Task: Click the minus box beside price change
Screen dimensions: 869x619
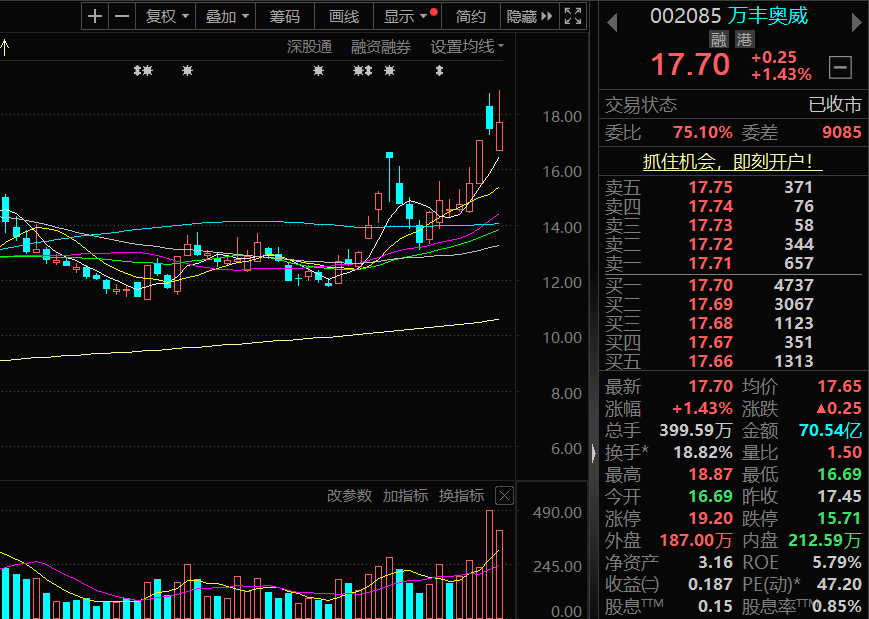Action: 840,68
